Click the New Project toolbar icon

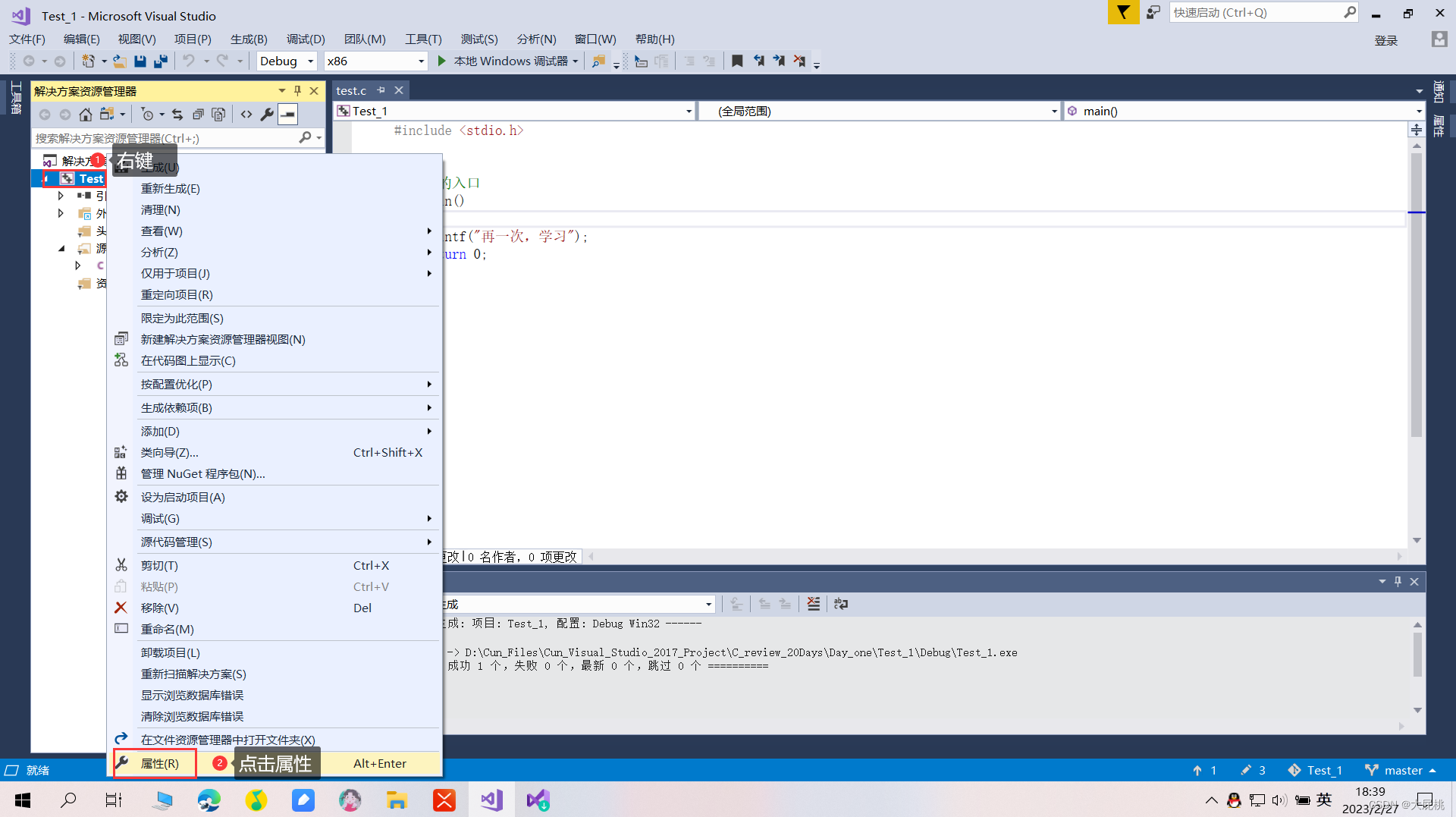(89, 61)
